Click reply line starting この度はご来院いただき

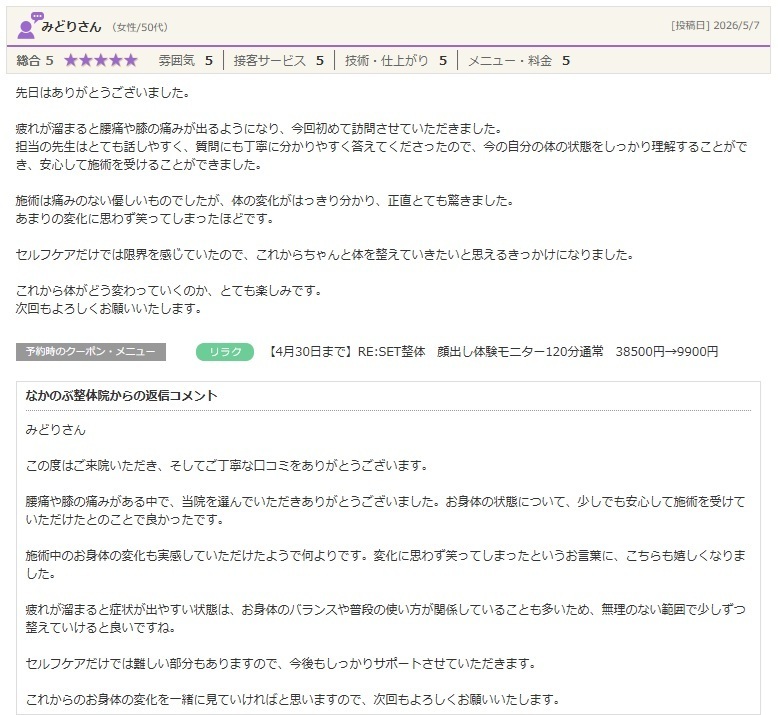pos(227,465)
